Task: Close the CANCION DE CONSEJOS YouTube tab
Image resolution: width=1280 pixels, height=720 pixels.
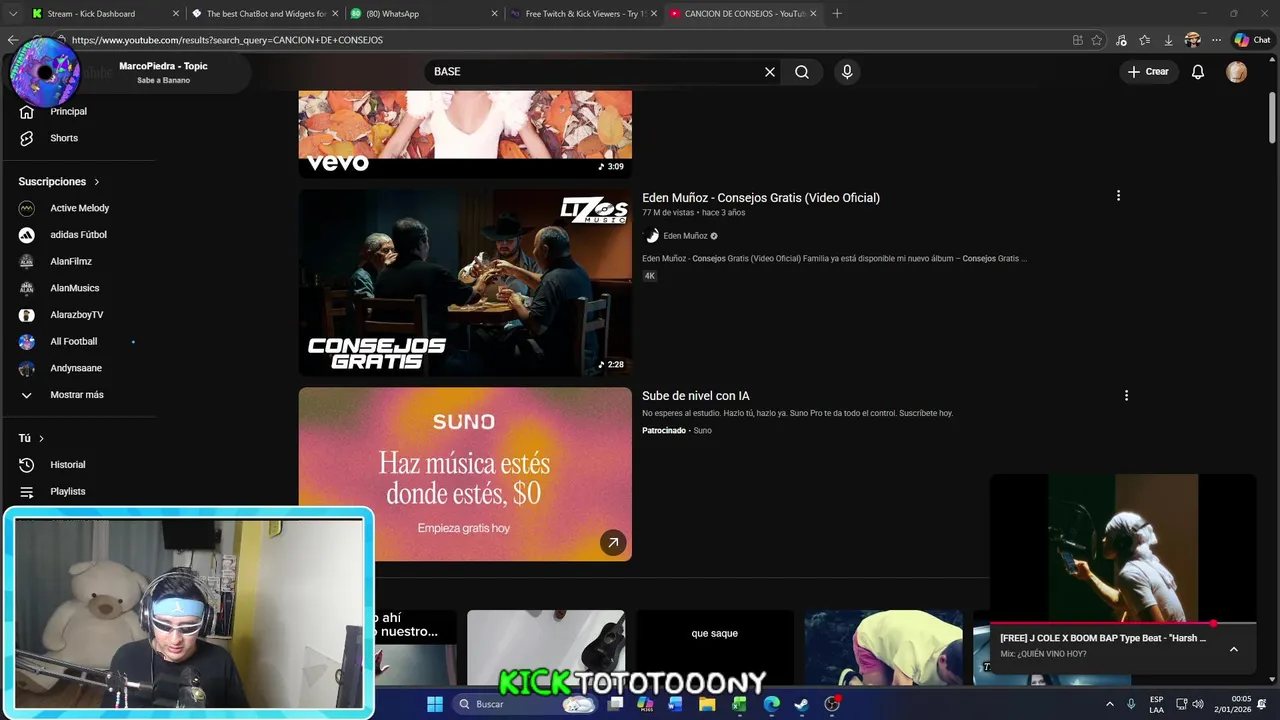Action: click(x=813, y=14)
